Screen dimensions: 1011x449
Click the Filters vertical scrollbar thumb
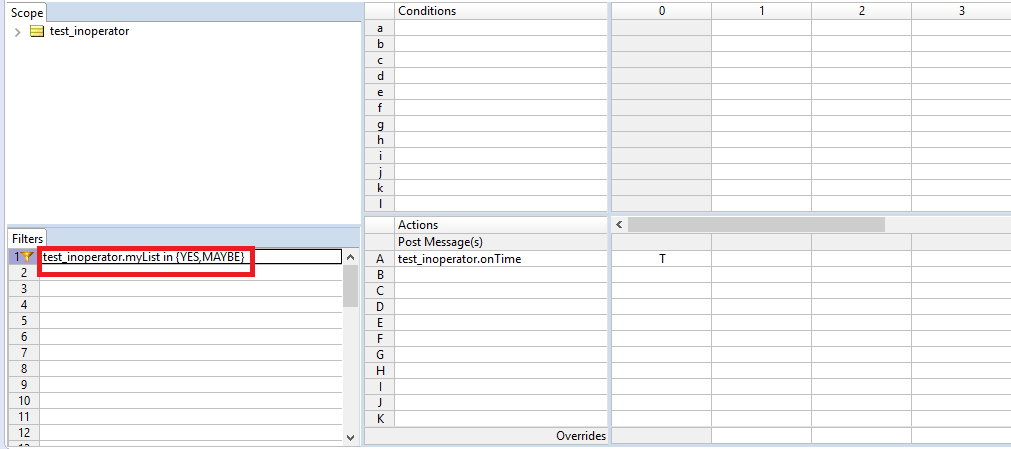350,285
